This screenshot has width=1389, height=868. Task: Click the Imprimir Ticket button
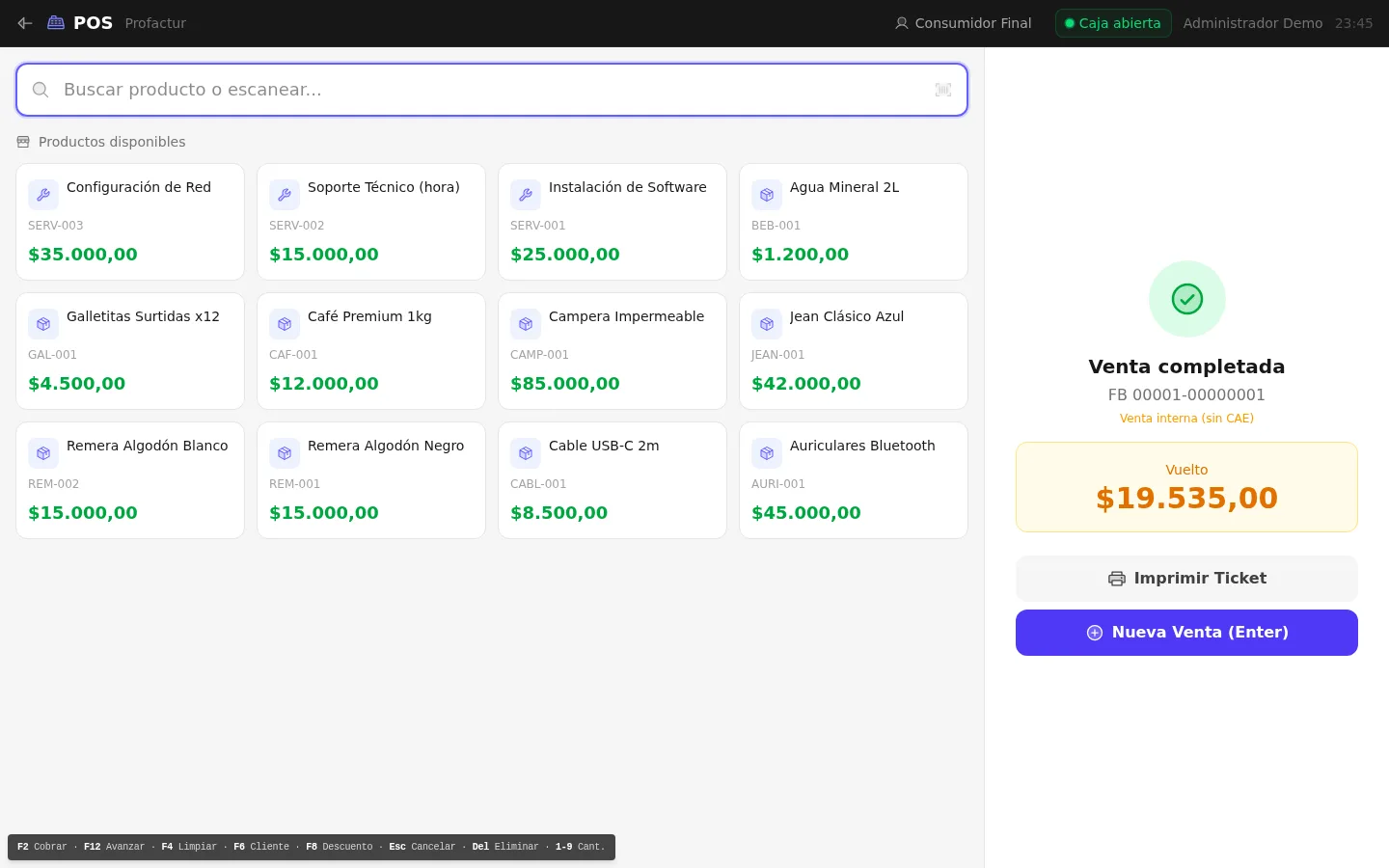coord(1186,579)
